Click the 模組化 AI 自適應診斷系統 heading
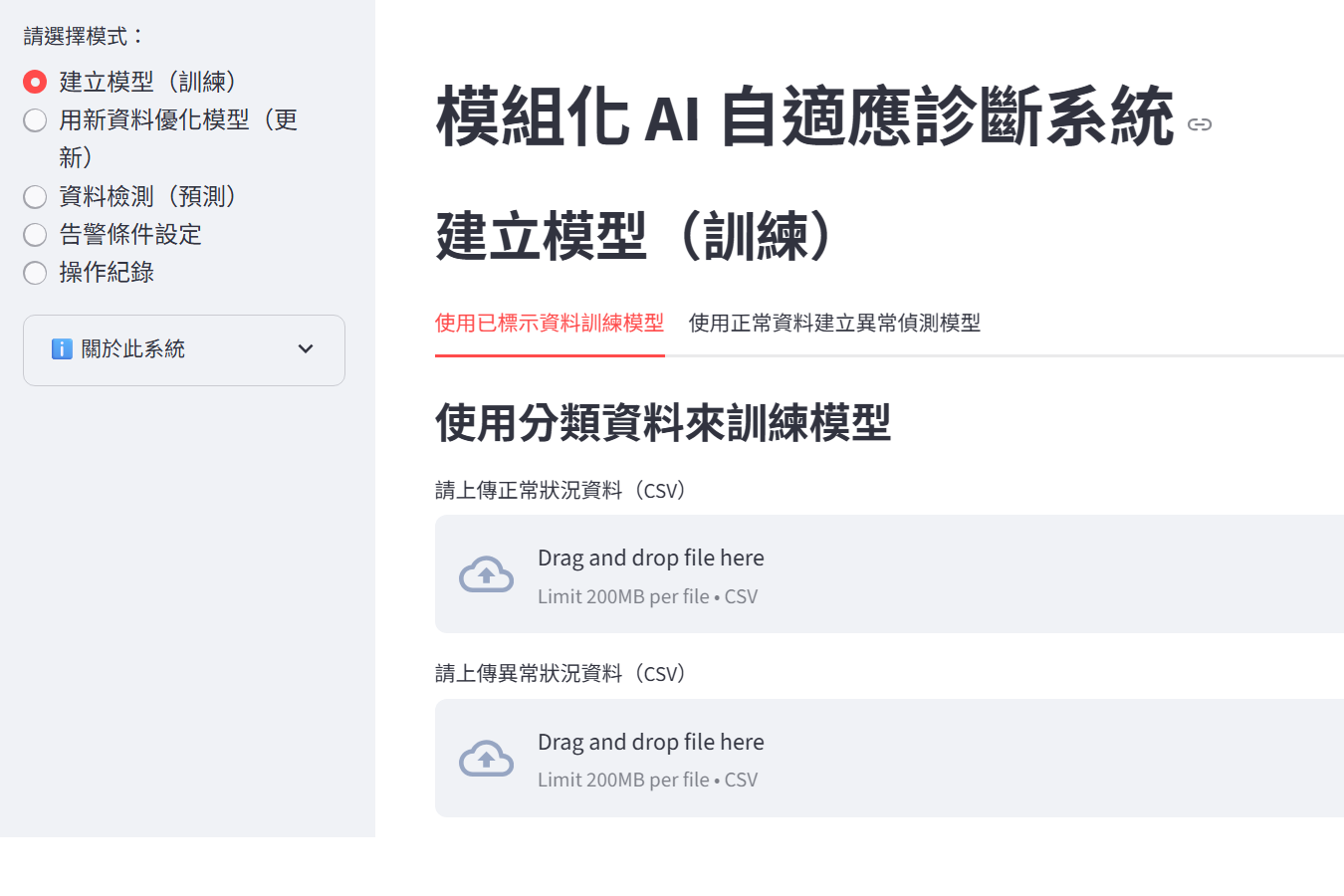Screen dimensions: 1344x896 pyautogui.click(x=804, y=117)
